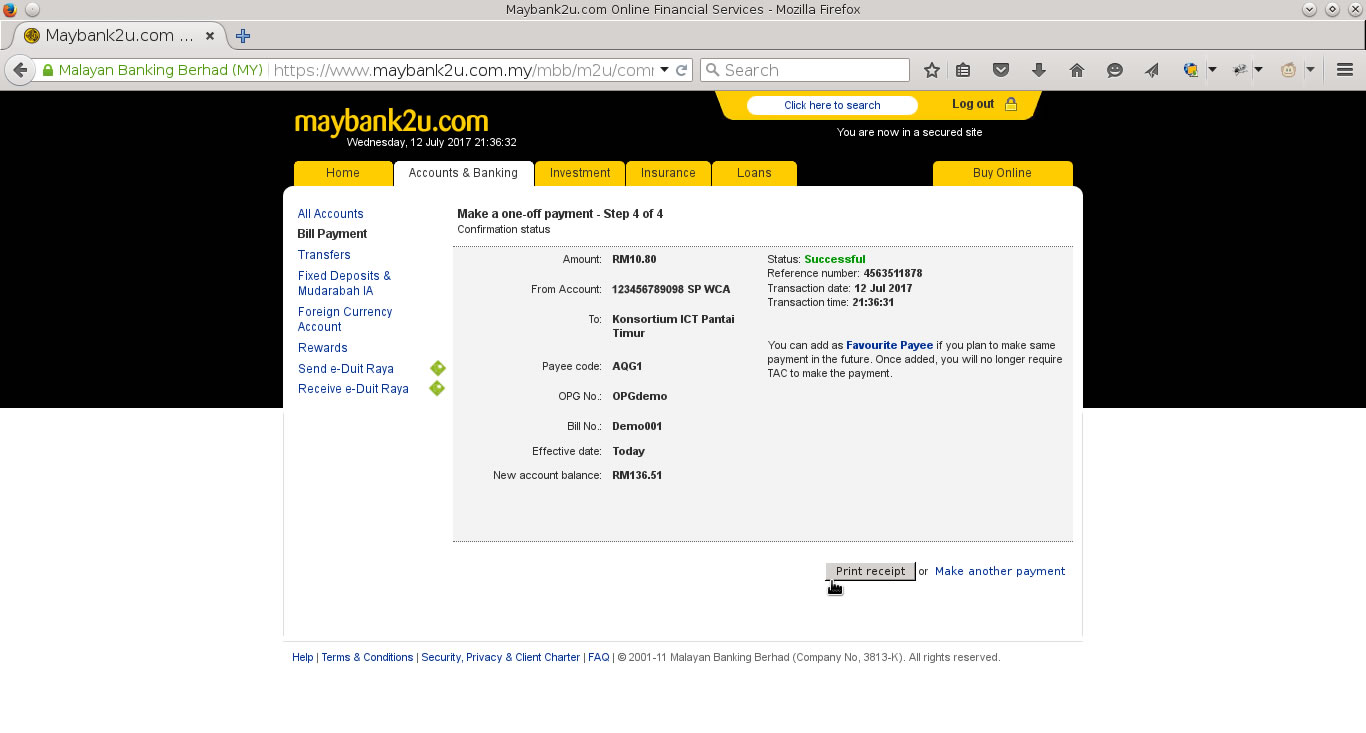Open the Buy Online tab
Viewport: 1366px width, 733px height.
pyautogui.click(x=1002, y=173)
